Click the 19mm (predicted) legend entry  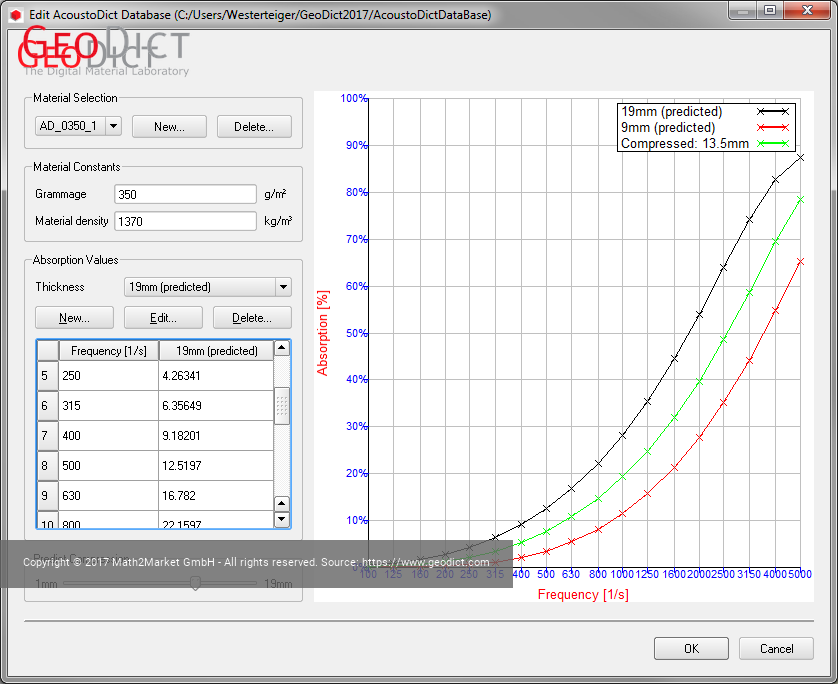point(671,112)
